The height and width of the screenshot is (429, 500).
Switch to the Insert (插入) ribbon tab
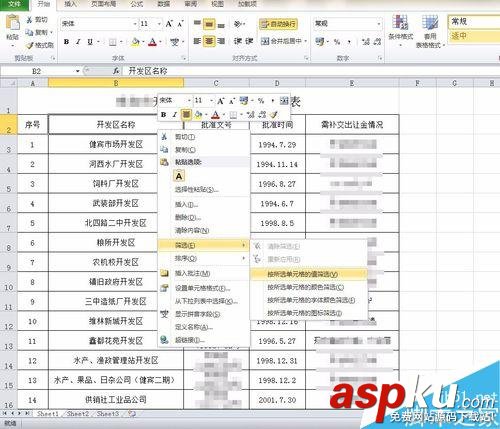click(x=70, y=4)
